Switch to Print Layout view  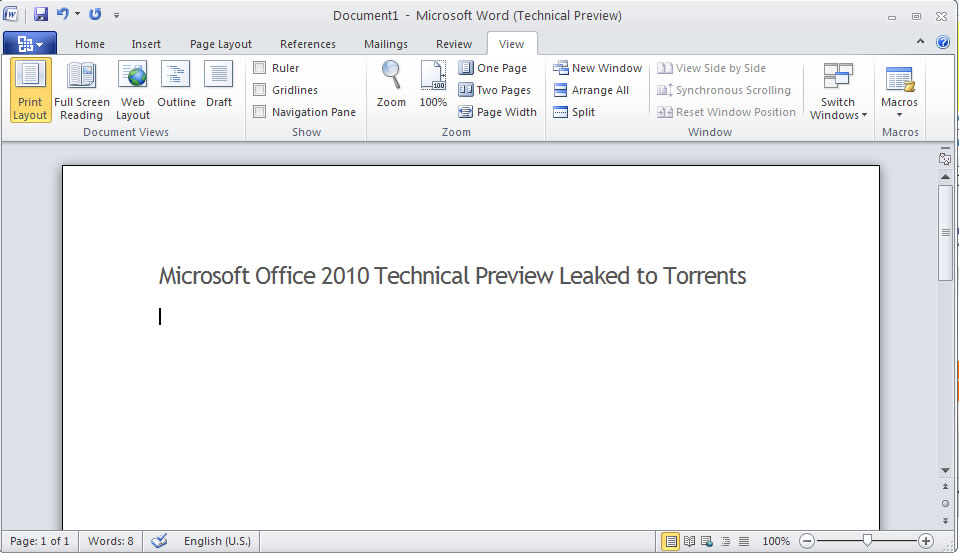pyautogui.click(x=30, y=91)
